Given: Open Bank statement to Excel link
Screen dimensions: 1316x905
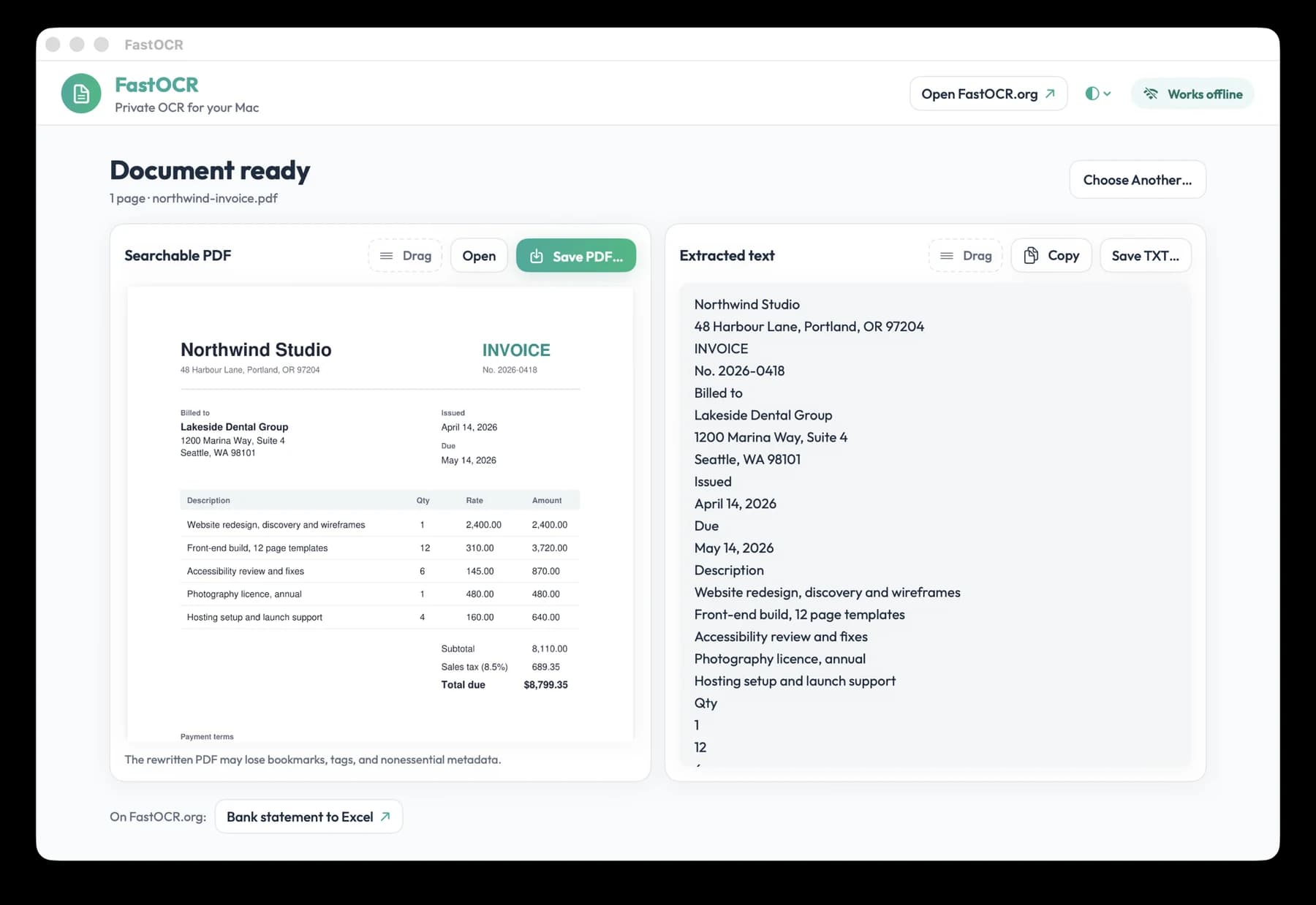Looking at the screenshot, I should coord(309,817).
